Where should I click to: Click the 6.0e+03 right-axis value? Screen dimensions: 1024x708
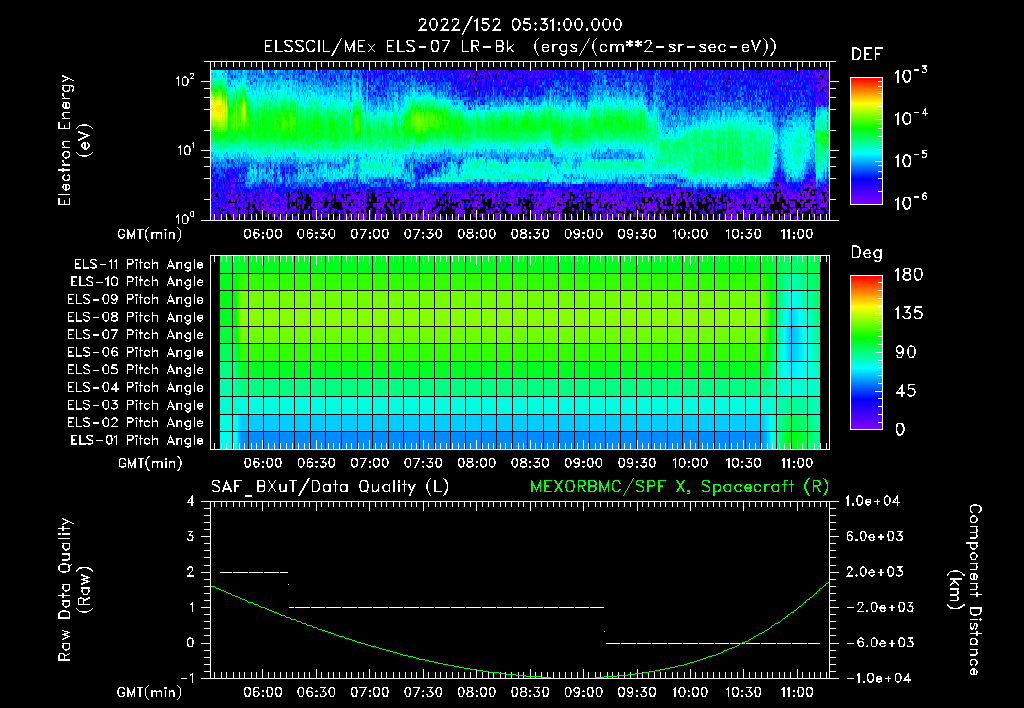click(874, 536)
